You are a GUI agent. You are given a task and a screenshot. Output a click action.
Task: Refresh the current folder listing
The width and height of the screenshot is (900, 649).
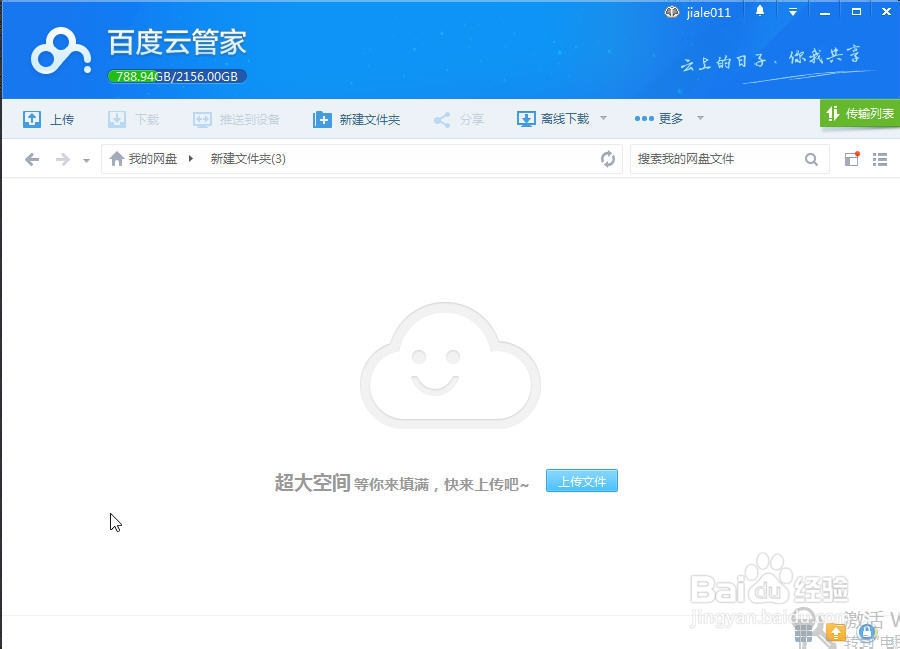coord(608,159)
